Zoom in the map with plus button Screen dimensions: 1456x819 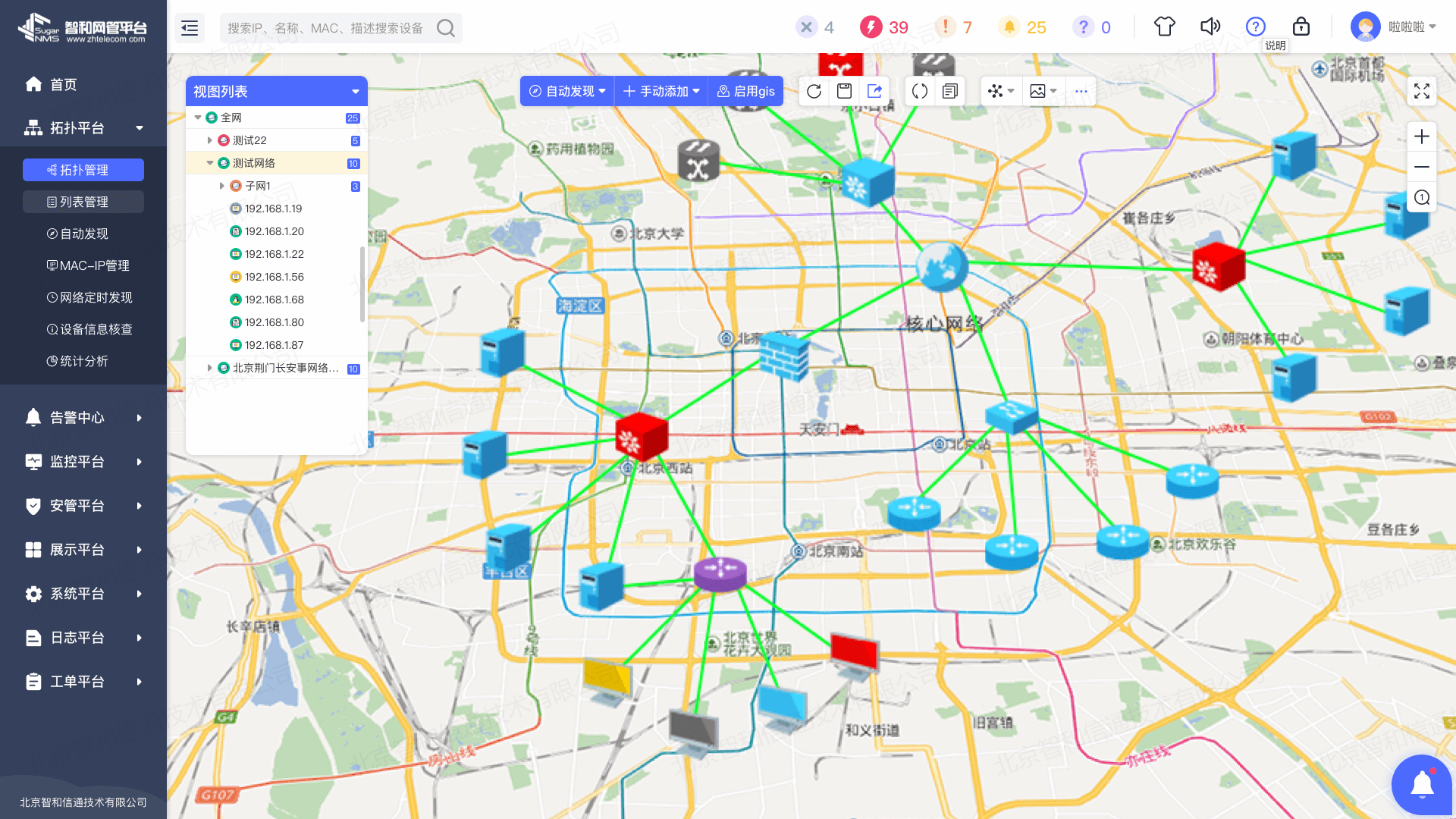coord(1422,136)
